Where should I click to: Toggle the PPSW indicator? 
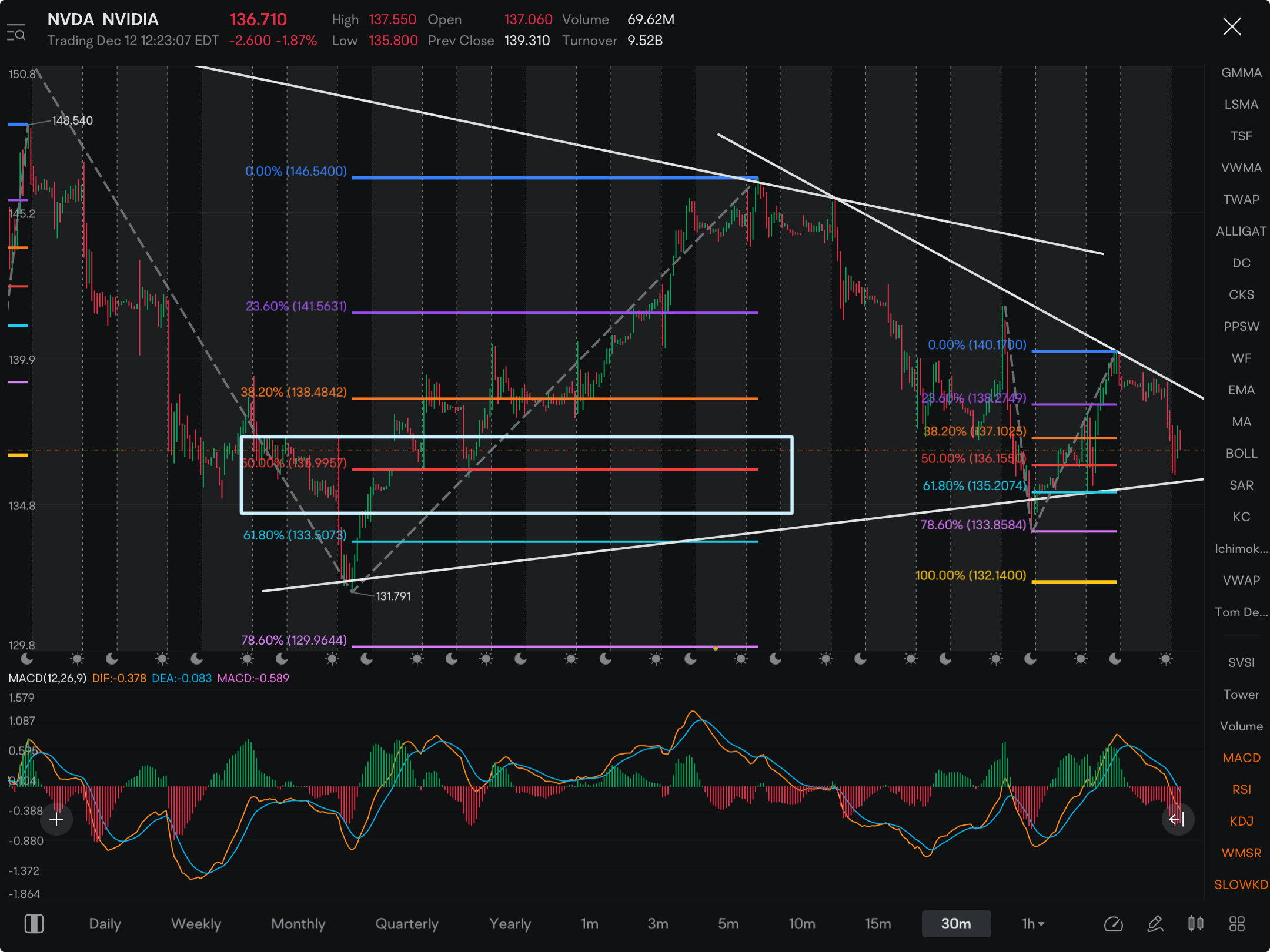(x=1241, y=327)
